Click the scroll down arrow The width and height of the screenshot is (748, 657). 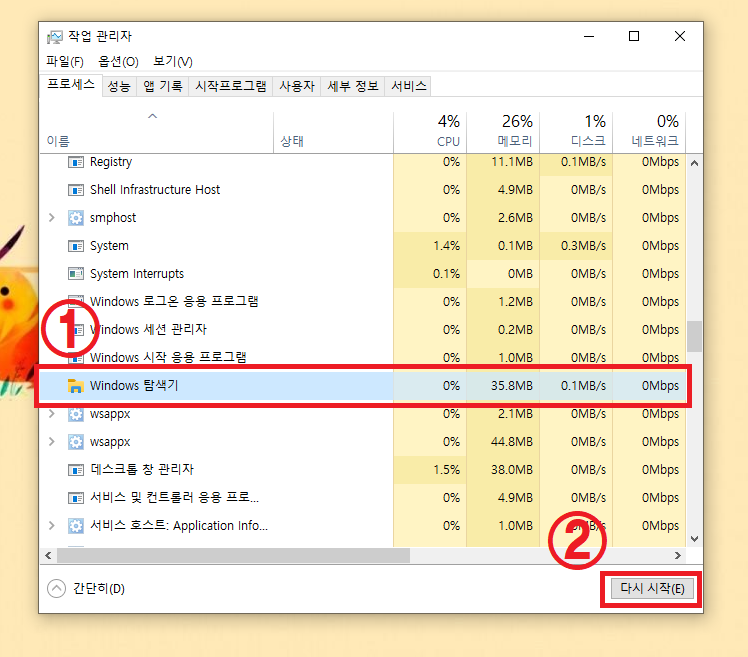(x=695, y=539)
